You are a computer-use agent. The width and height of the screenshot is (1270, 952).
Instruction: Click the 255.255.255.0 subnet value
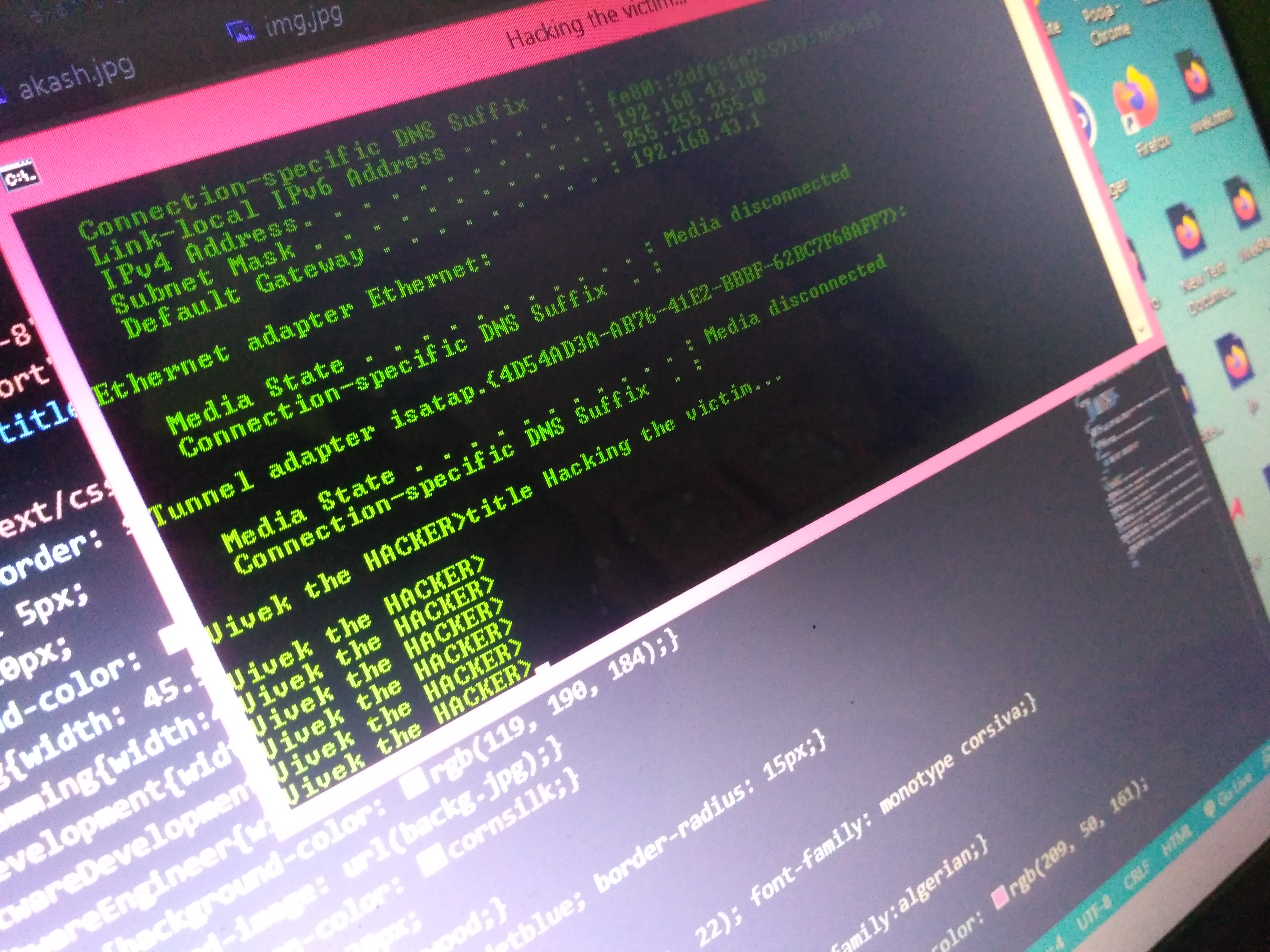pyautogui.click(x=695, y=119)
